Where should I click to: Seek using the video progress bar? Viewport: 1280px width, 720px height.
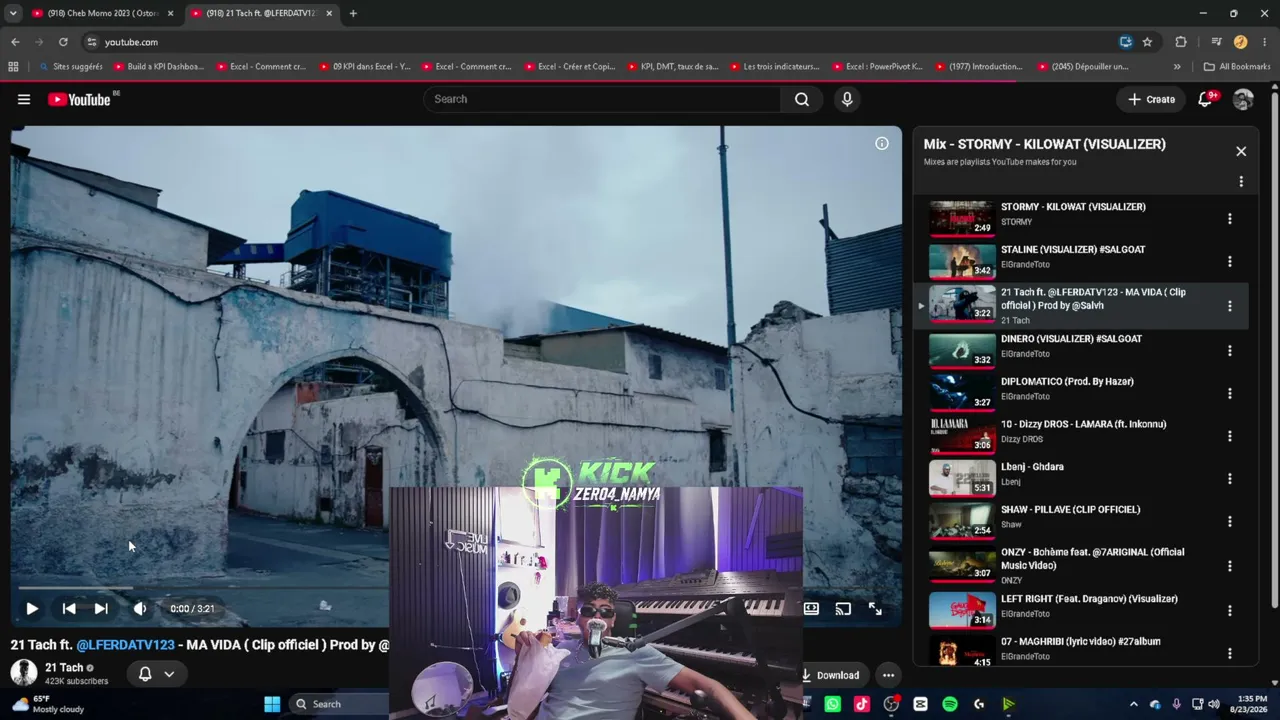(456, 588)
